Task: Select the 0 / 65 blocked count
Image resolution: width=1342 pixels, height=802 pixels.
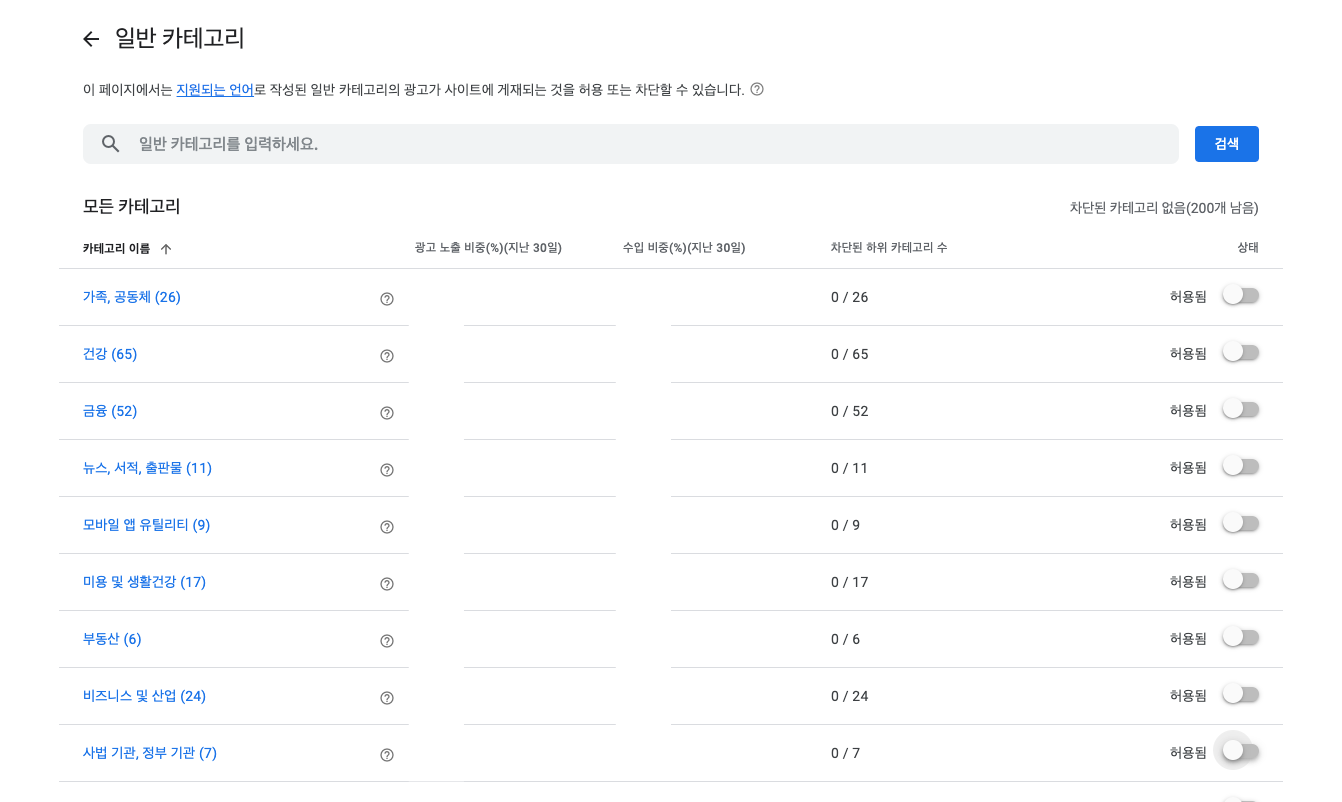Action: [x=850, y=355]
